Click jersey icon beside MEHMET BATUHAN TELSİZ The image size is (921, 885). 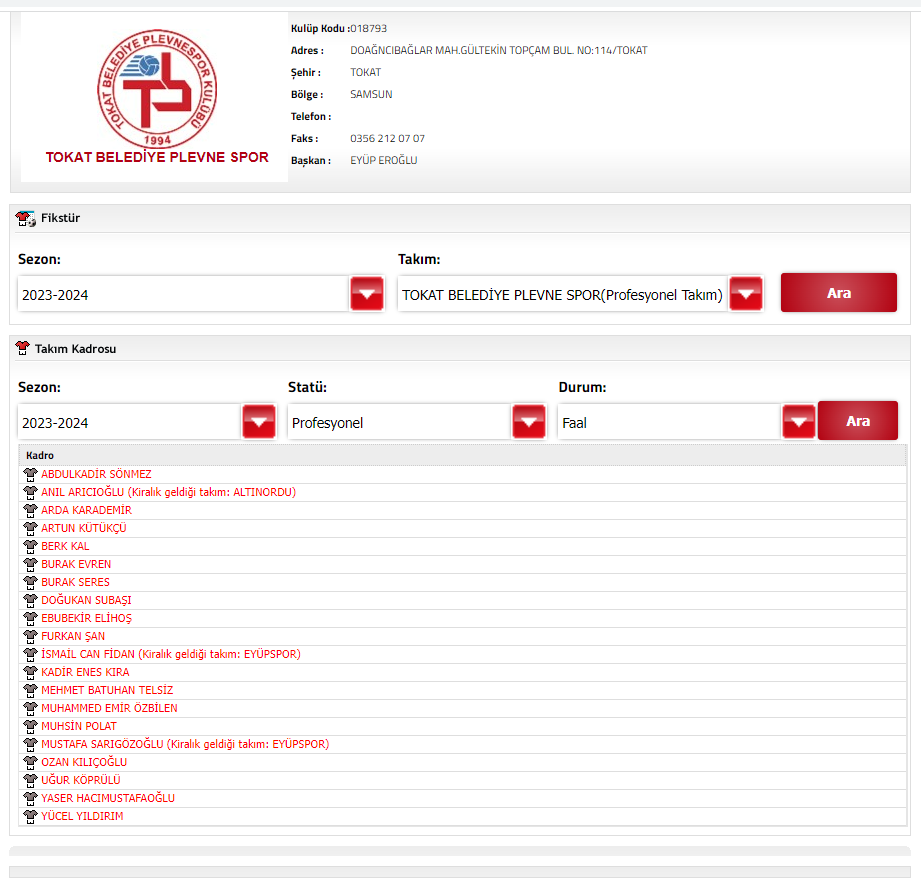[x=31, y=690]
